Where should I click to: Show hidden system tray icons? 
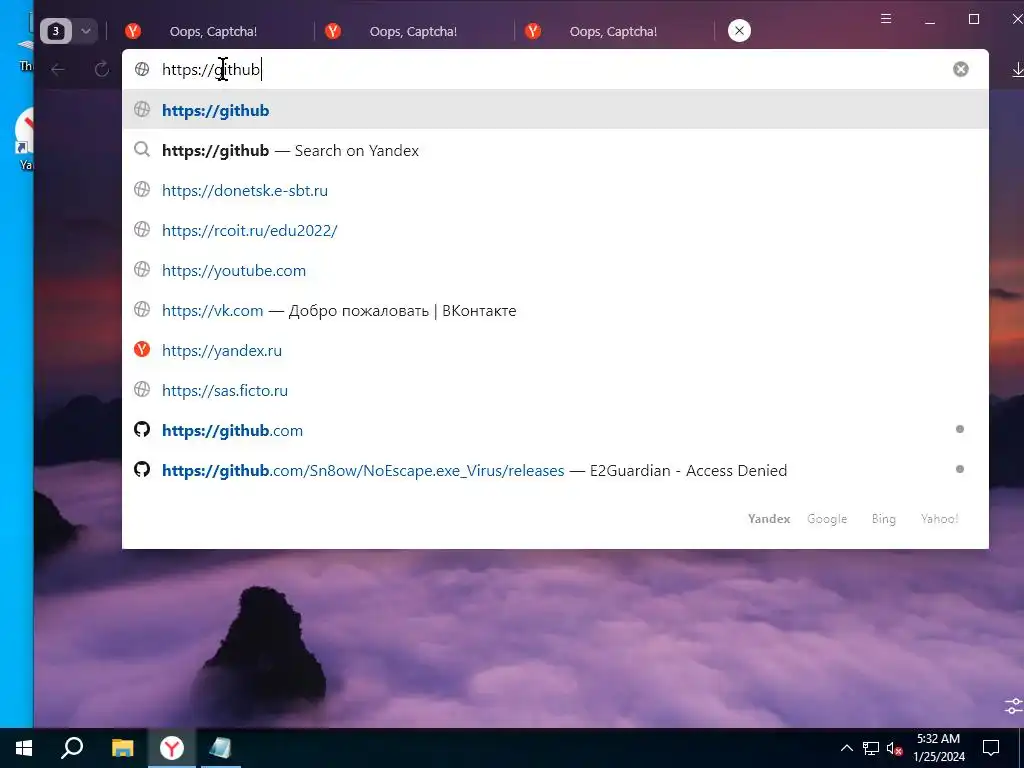click(846, 748)
